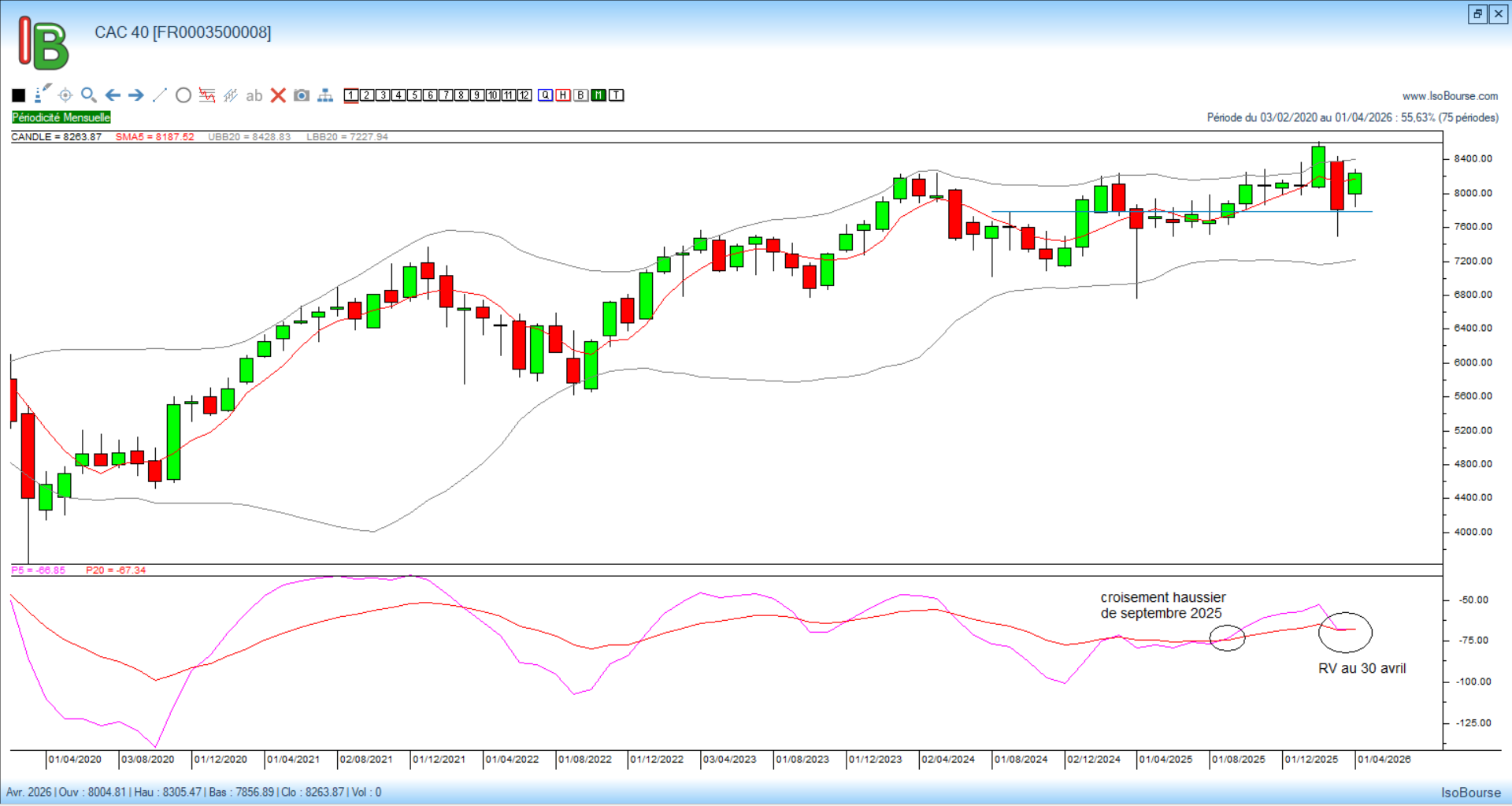The image size is (1512, 806).
Task: Toggle the M monthly periodicity button
Action: [x=598, y=95]
